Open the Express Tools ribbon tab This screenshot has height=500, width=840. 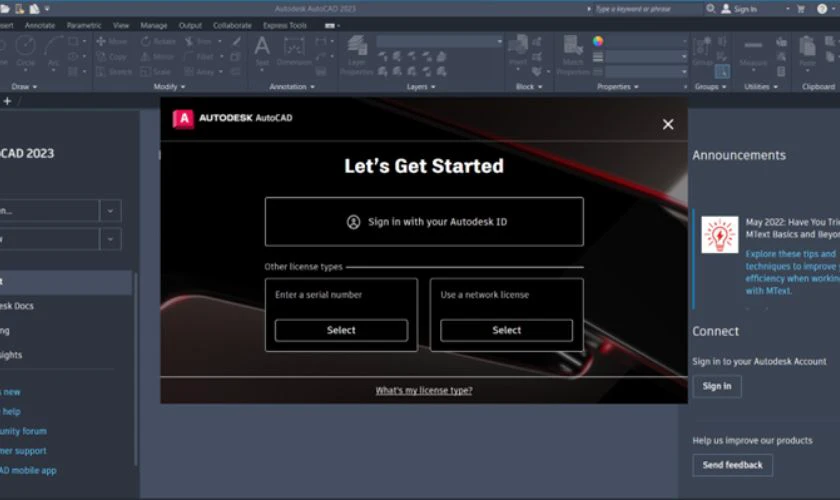(284, 25)
